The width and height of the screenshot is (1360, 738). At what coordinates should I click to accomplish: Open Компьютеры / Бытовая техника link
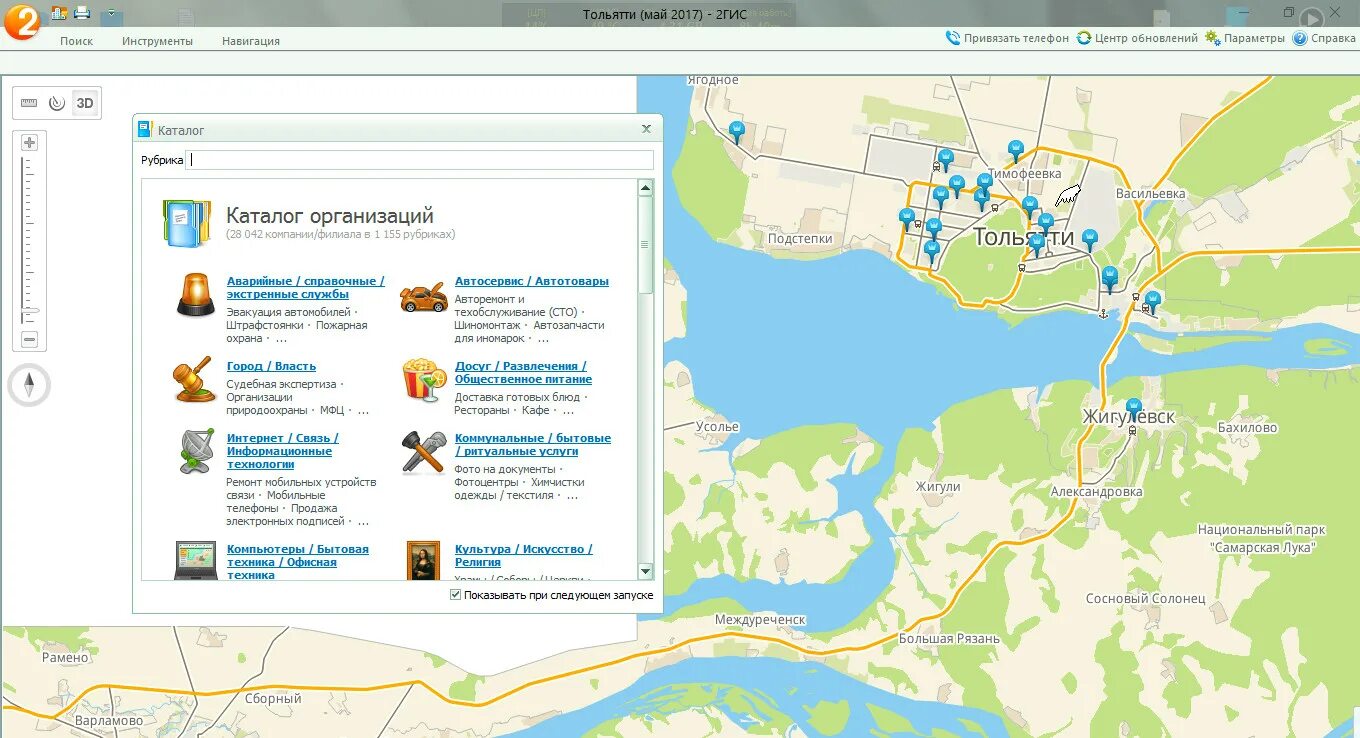click(x=298, y=562)
